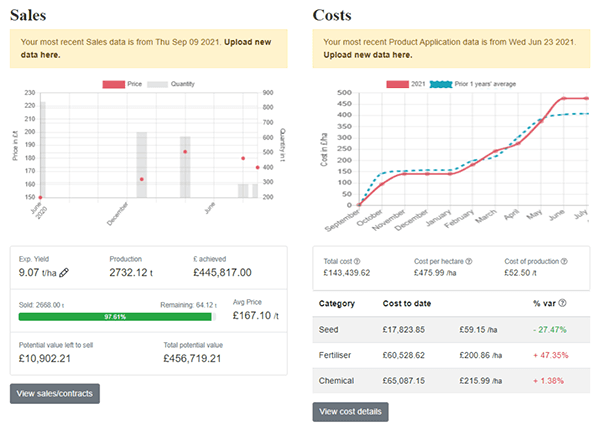Click the total potential value £456,719.21
The height and width of the screenshot is (440, 600).
pyautogui.click(x=192, y=359)
